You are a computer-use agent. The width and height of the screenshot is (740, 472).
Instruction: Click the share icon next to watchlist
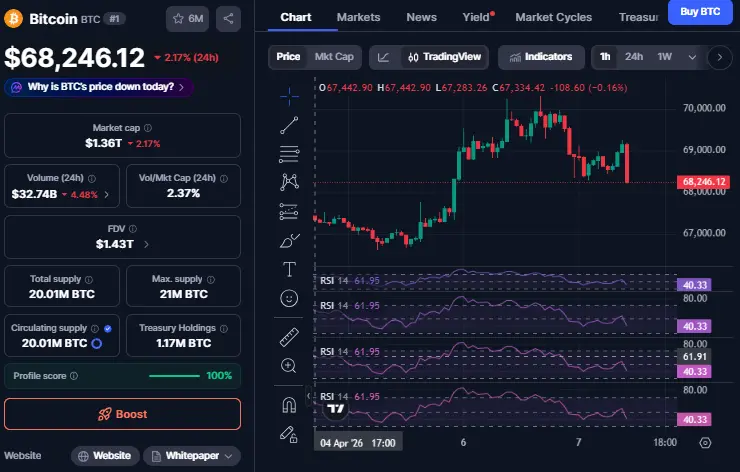pos(228,18)
